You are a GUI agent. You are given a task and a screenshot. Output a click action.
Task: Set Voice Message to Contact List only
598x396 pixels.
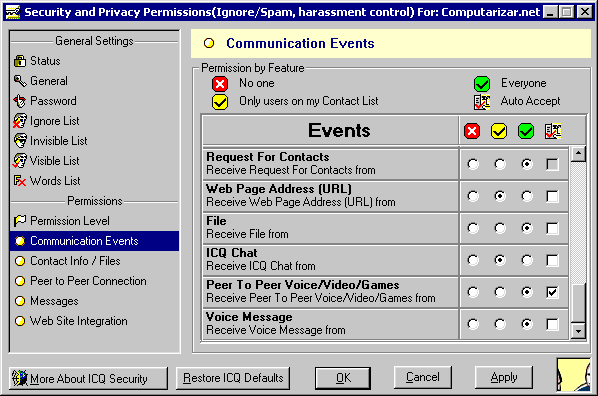point(500,325)
